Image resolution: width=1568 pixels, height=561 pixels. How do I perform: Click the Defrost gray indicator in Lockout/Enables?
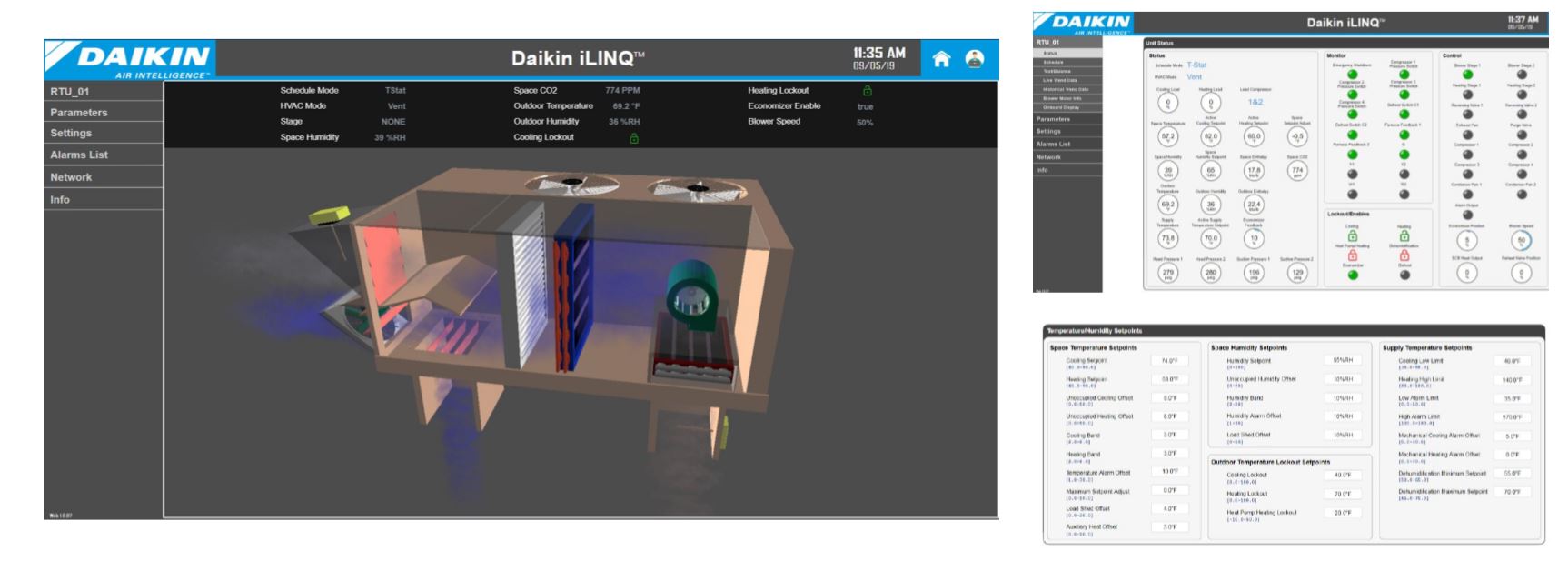point(1404,275)
